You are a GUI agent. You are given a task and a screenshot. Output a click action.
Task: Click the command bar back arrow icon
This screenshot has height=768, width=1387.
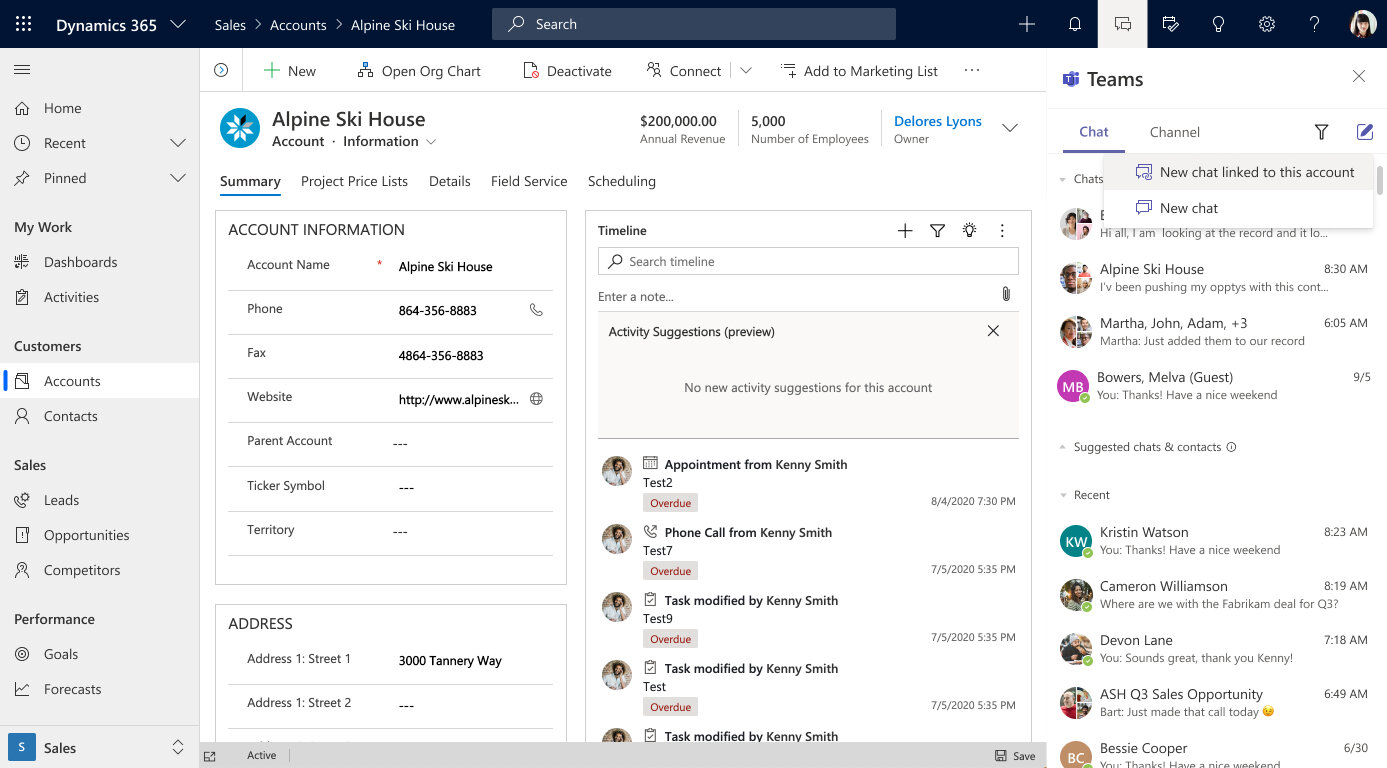point(221,70)
